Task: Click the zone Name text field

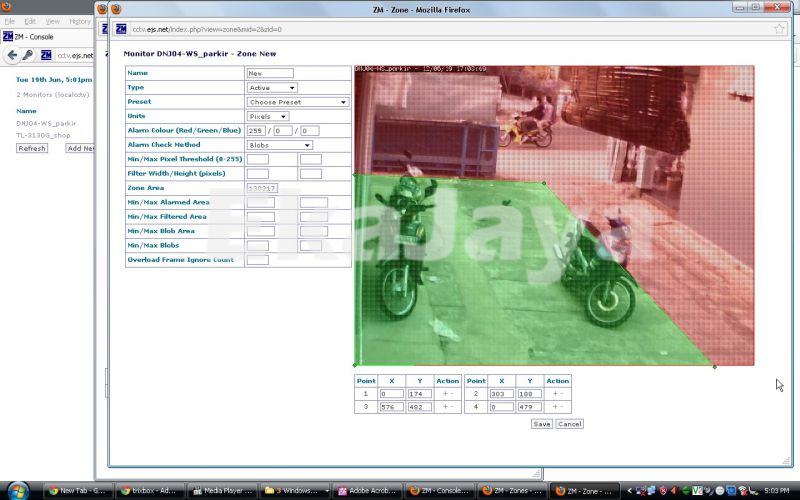Action: [x=270, y=73]
